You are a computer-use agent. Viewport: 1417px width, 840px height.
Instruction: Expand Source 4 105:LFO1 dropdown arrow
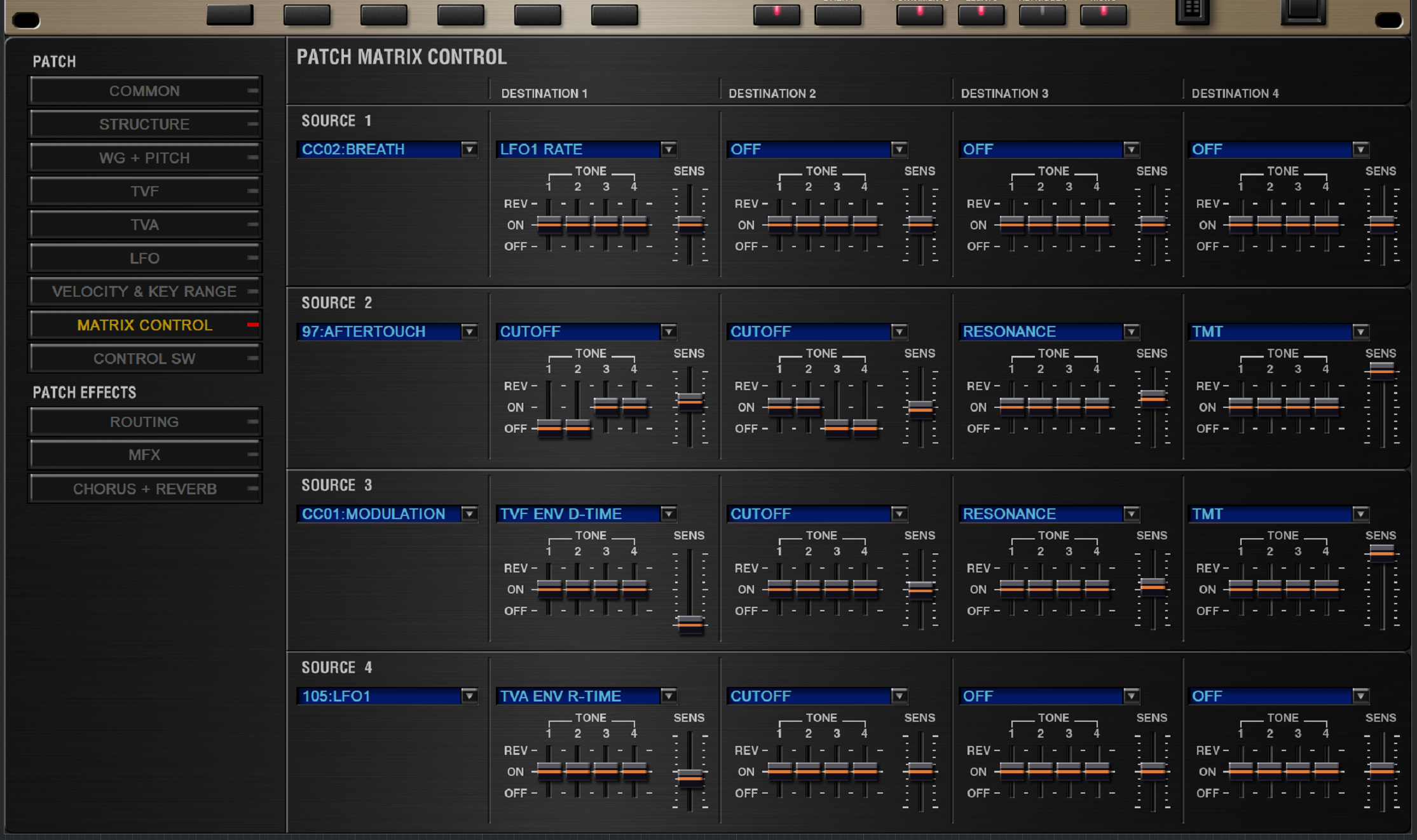469,696
